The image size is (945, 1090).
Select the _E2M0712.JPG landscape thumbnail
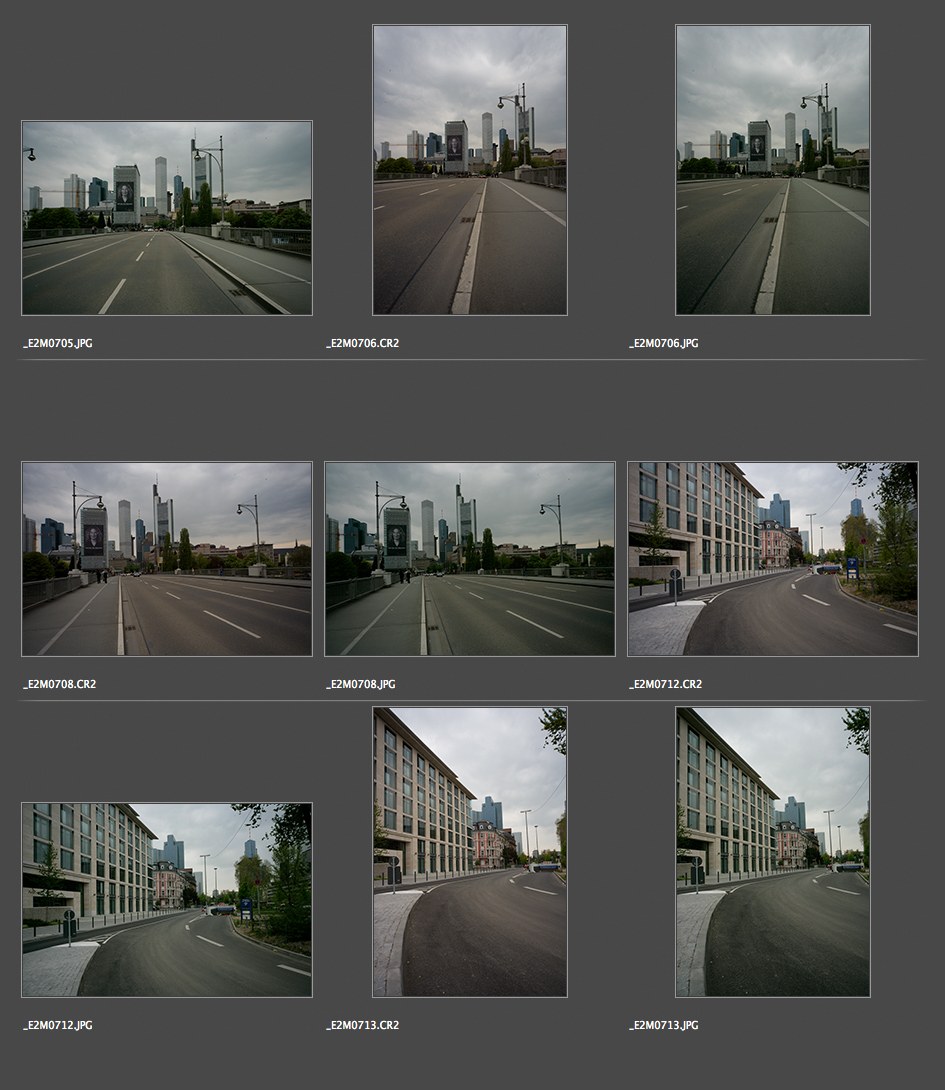pos(167,900)
